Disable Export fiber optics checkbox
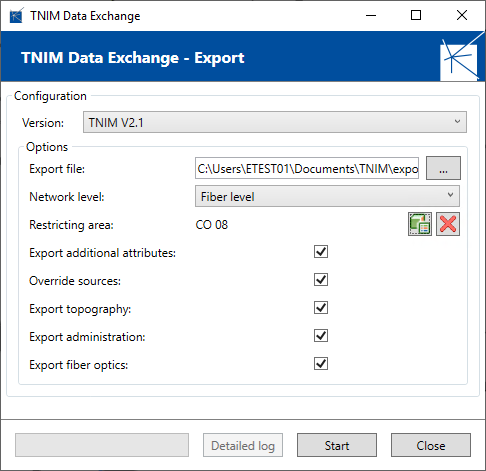Image resolution: width=486 pixels, height=471 pixels. click(x=321, y=364)
